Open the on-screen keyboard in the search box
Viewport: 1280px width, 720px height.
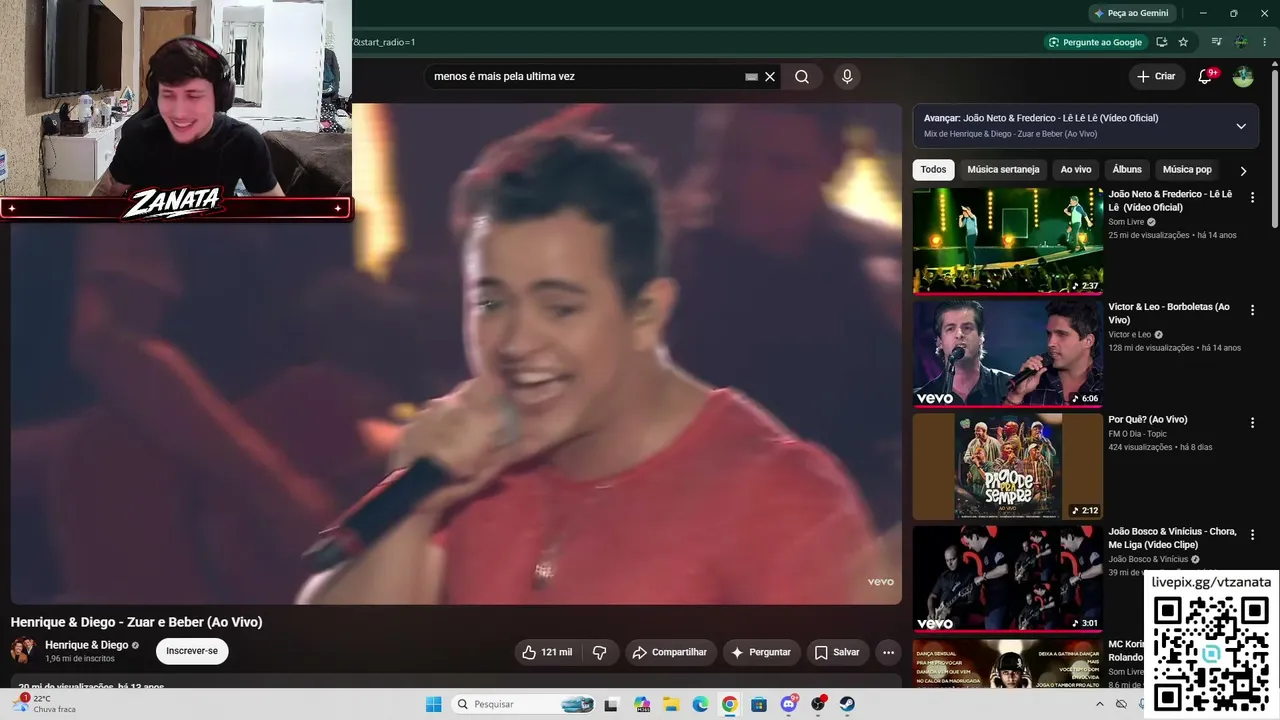click(x=751, y=77)
